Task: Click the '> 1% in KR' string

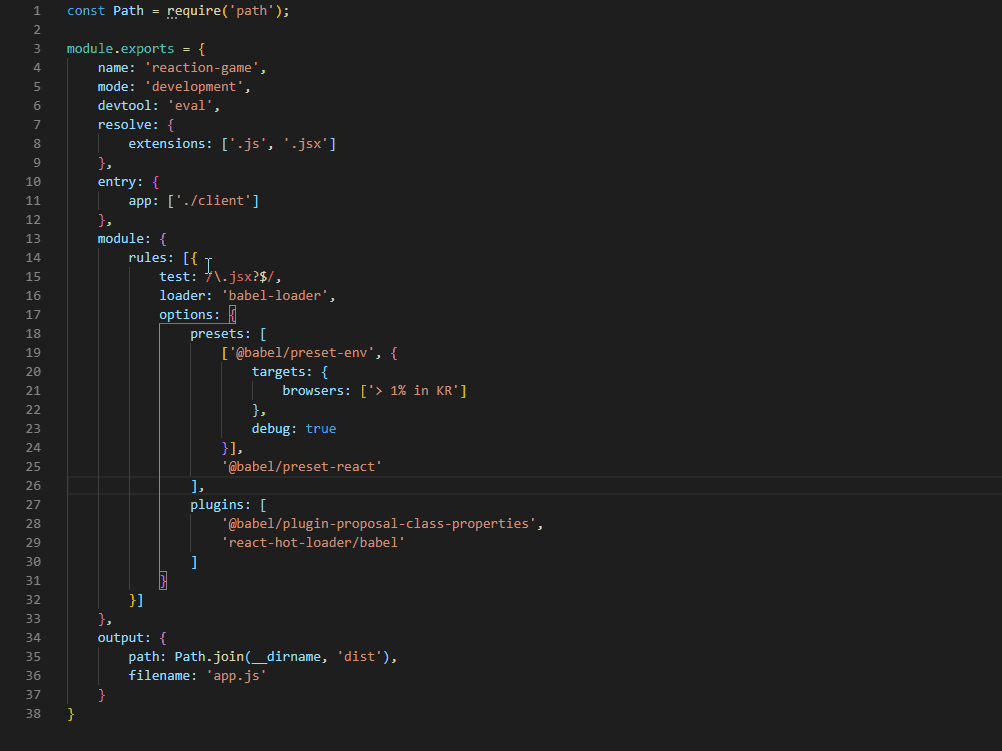Action: pos(413,391)
